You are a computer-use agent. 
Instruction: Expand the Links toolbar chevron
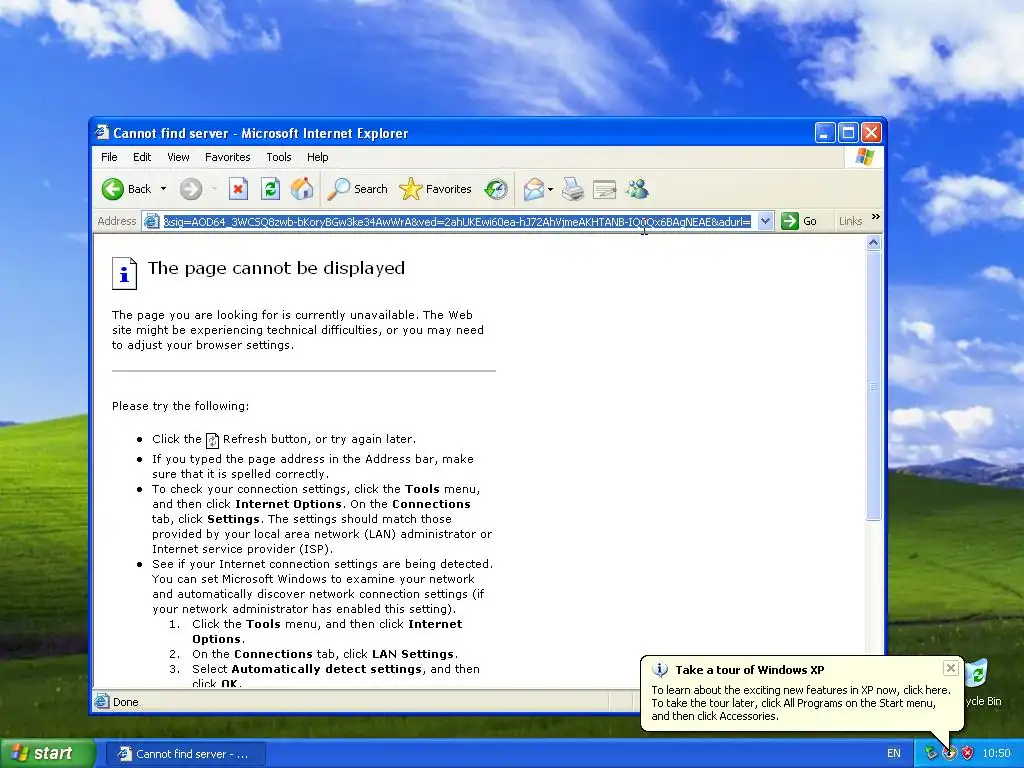coord(876,217)
